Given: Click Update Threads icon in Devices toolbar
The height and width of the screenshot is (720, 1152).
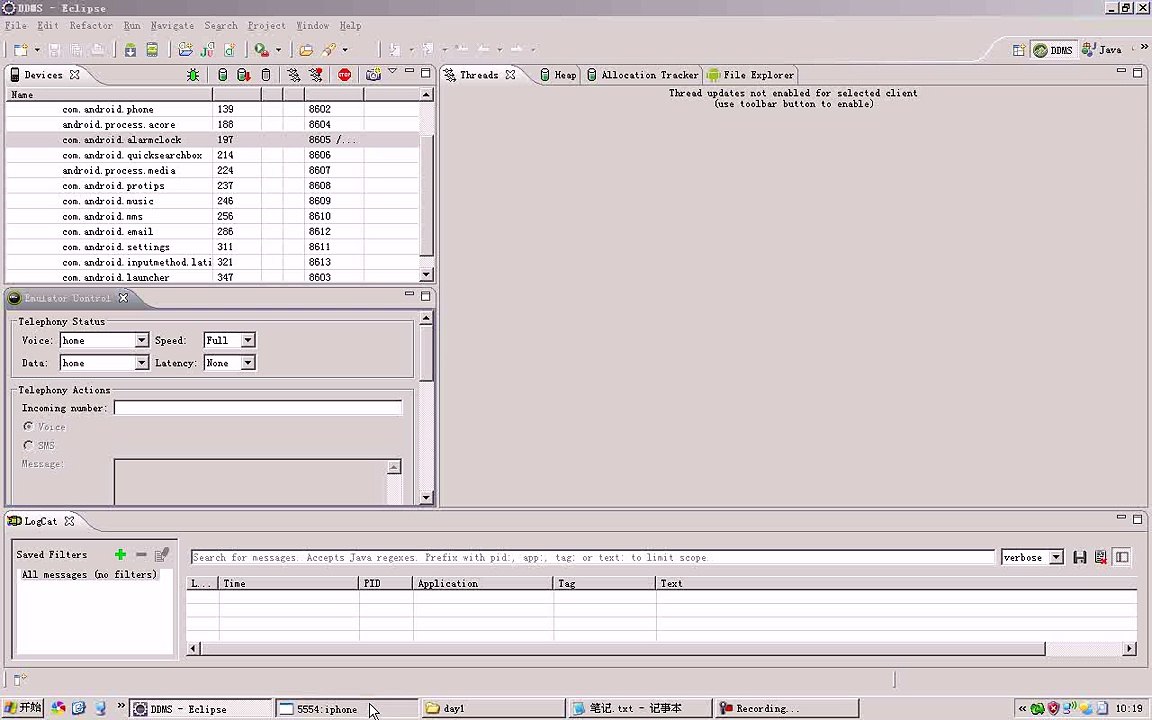Looking at the screenshot, I should point(294,74).
